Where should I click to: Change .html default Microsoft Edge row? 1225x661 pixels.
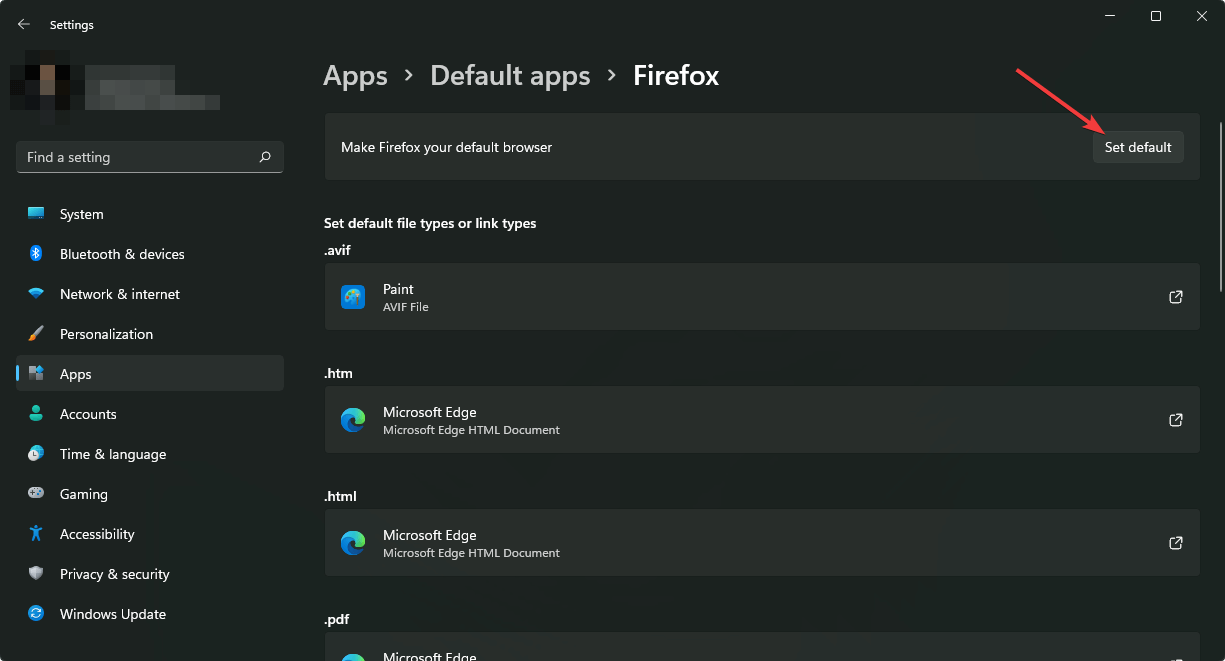pos(762,543)
